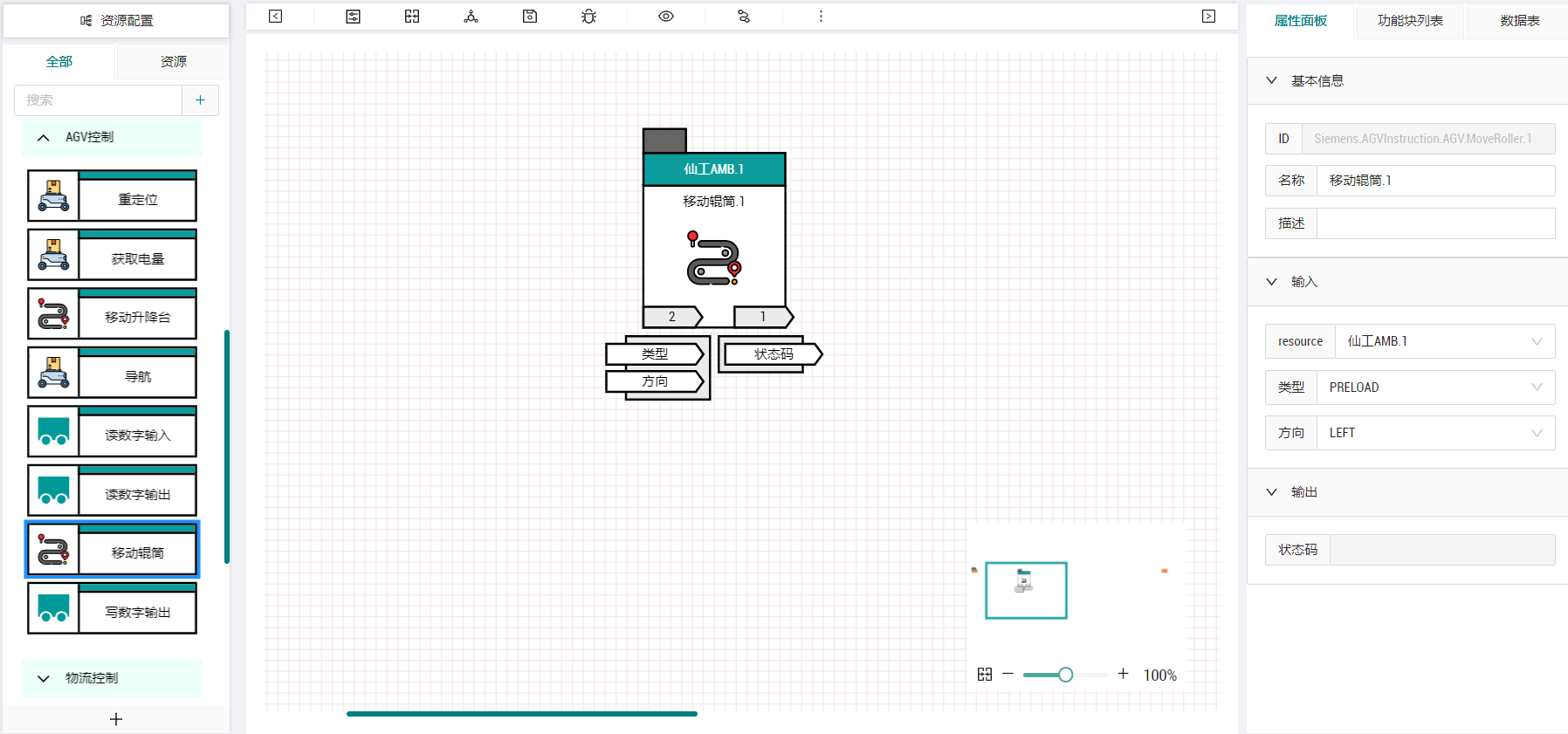Select the 导航 function block
This screenshot has height=734, width=1568.
[x=112, y=373]
